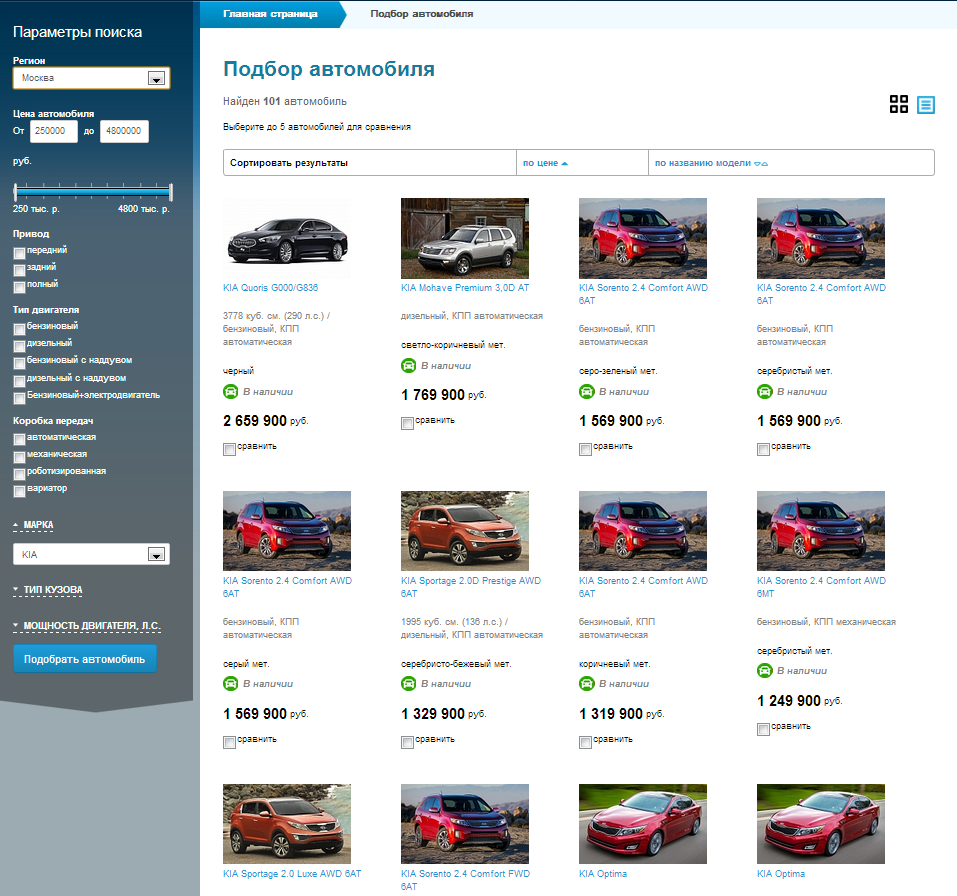Viewport: 957px width, 896px height.
Task: Check автоматическая gearbox
Action: (20, 439)
